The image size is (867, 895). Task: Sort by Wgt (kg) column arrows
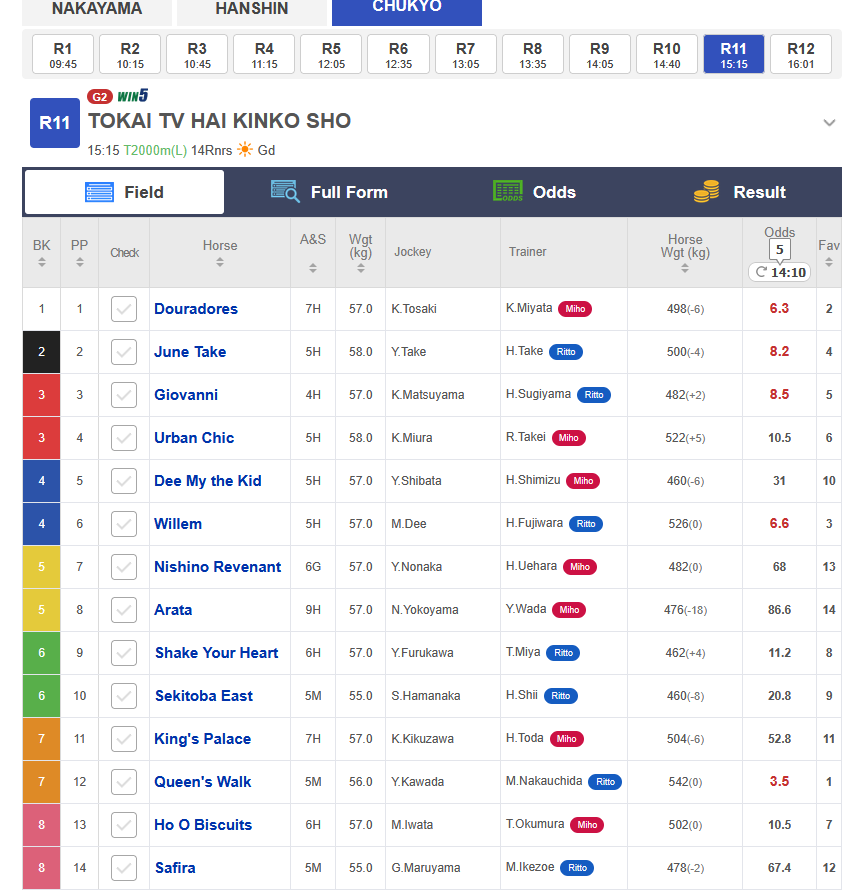360,268
